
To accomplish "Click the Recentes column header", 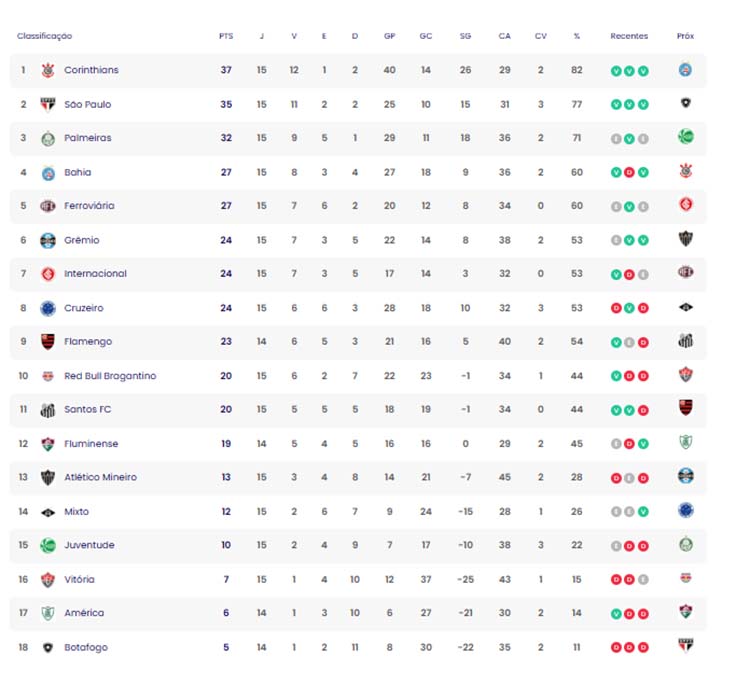I will point(629,36).
